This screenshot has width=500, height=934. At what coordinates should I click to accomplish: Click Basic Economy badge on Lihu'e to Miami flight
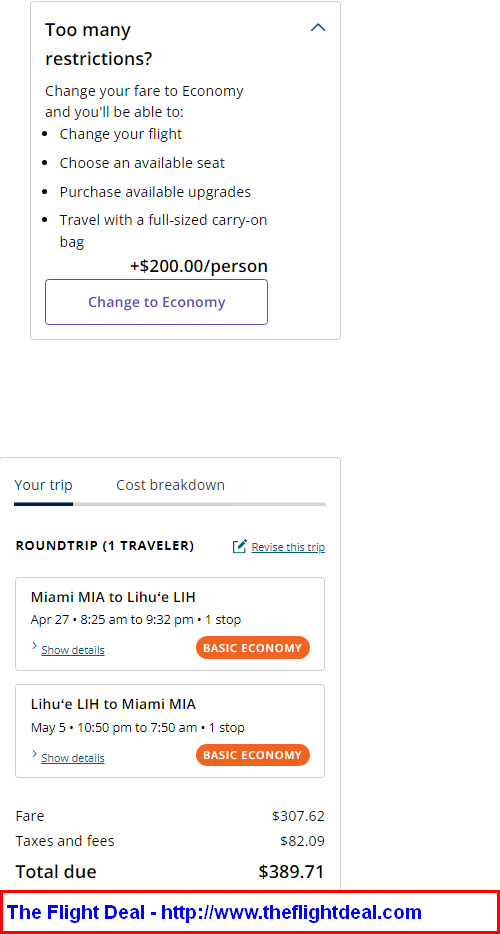point(253,755)
